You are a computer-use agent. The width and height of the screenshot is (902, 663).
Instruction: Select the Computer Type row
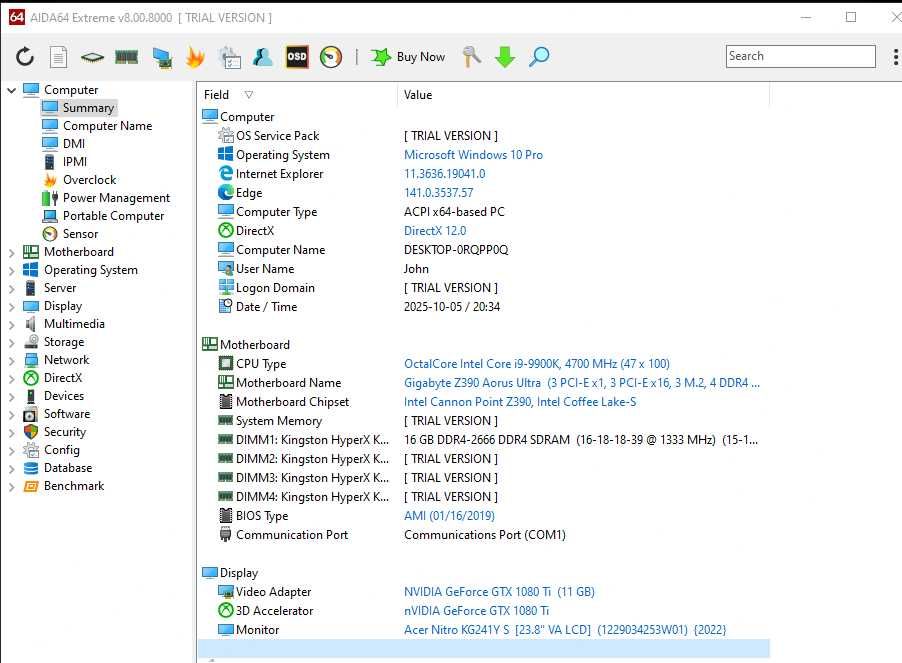[483, 212]
